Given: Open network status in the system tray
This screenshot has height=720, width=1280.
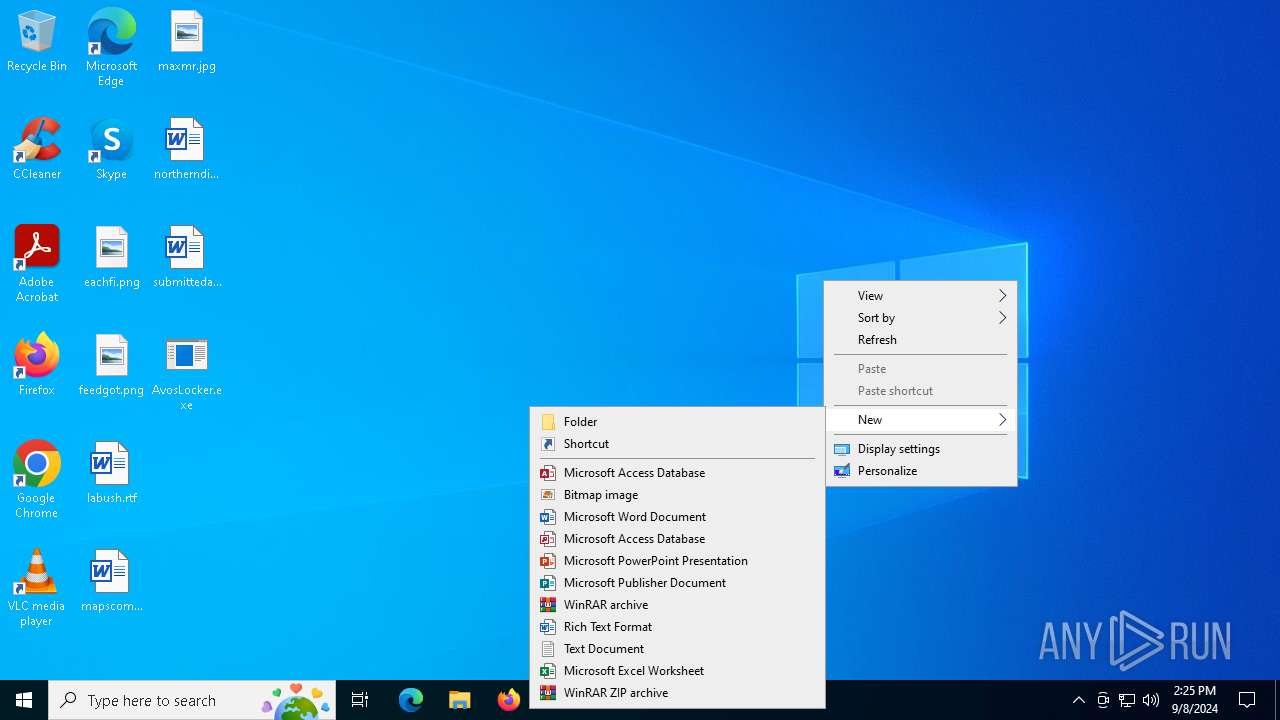Looking at the screenshot, I should point(1127,700).
